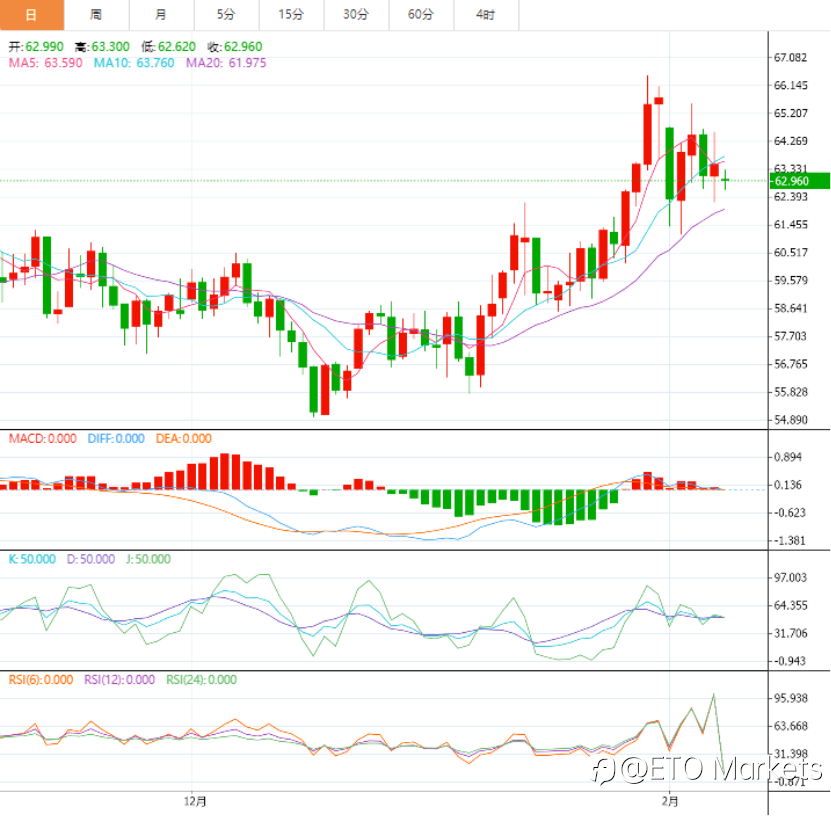Open the 5分 timeframe tab
Viewport: 831px width, 816px height.
[226, 15]
